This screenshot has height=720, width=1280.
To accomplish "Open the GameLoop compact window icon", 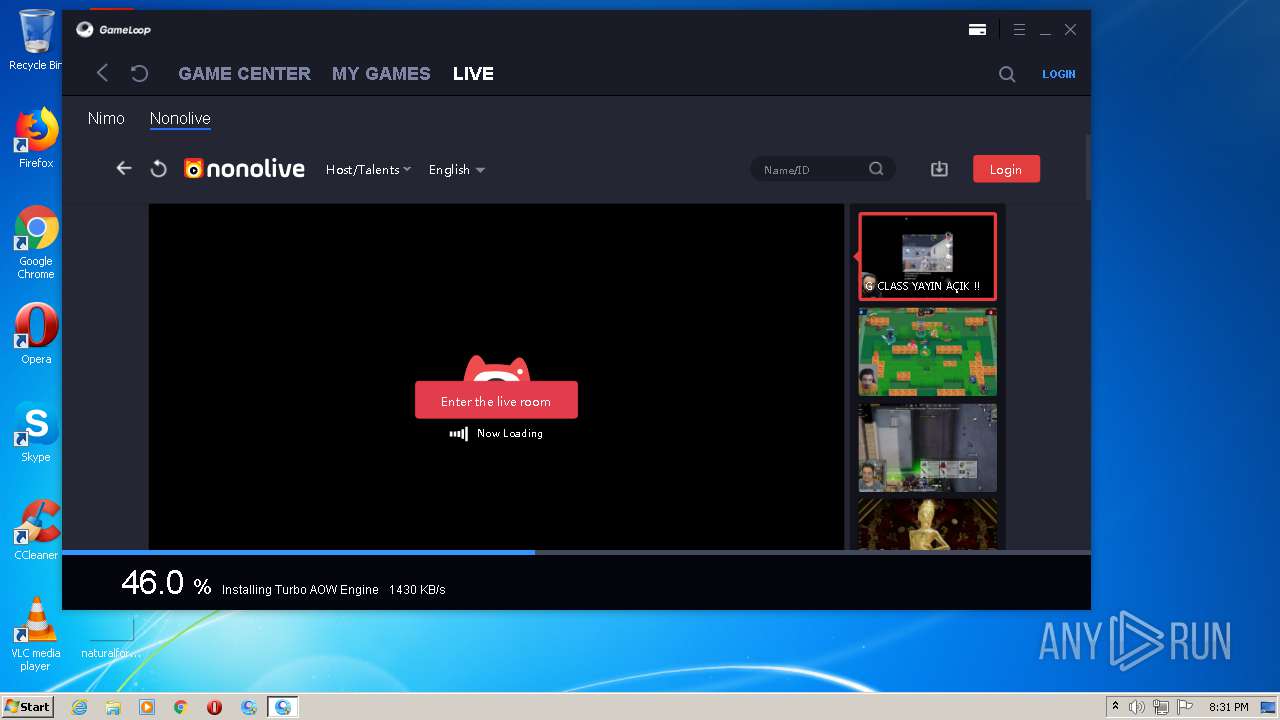I will pyautogui.click(x=977, y=30).
